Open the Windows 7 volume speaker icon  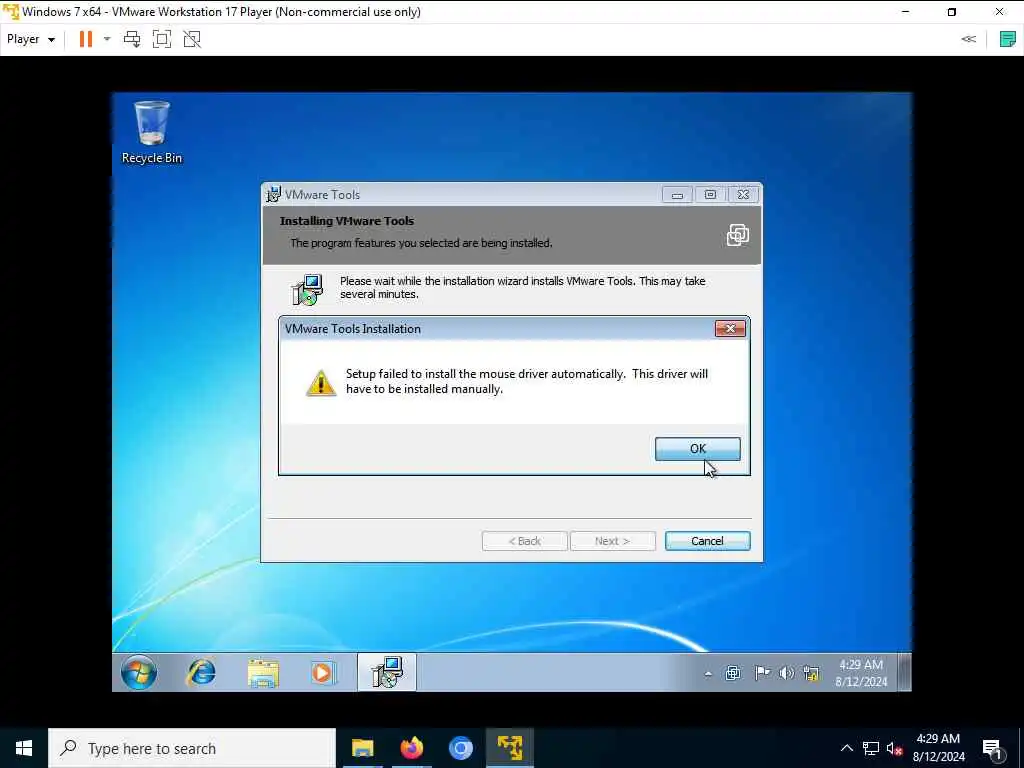point(786,673)
